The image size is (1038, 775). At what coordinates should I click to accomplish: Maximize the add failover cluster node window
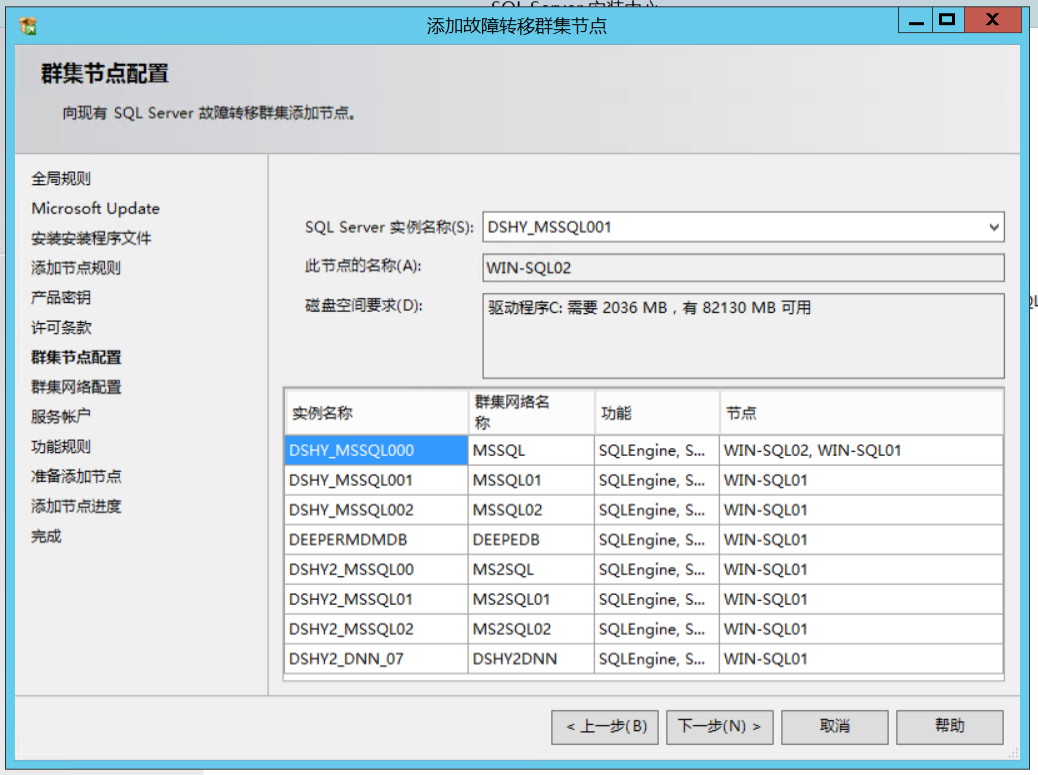tap(948, 21)
